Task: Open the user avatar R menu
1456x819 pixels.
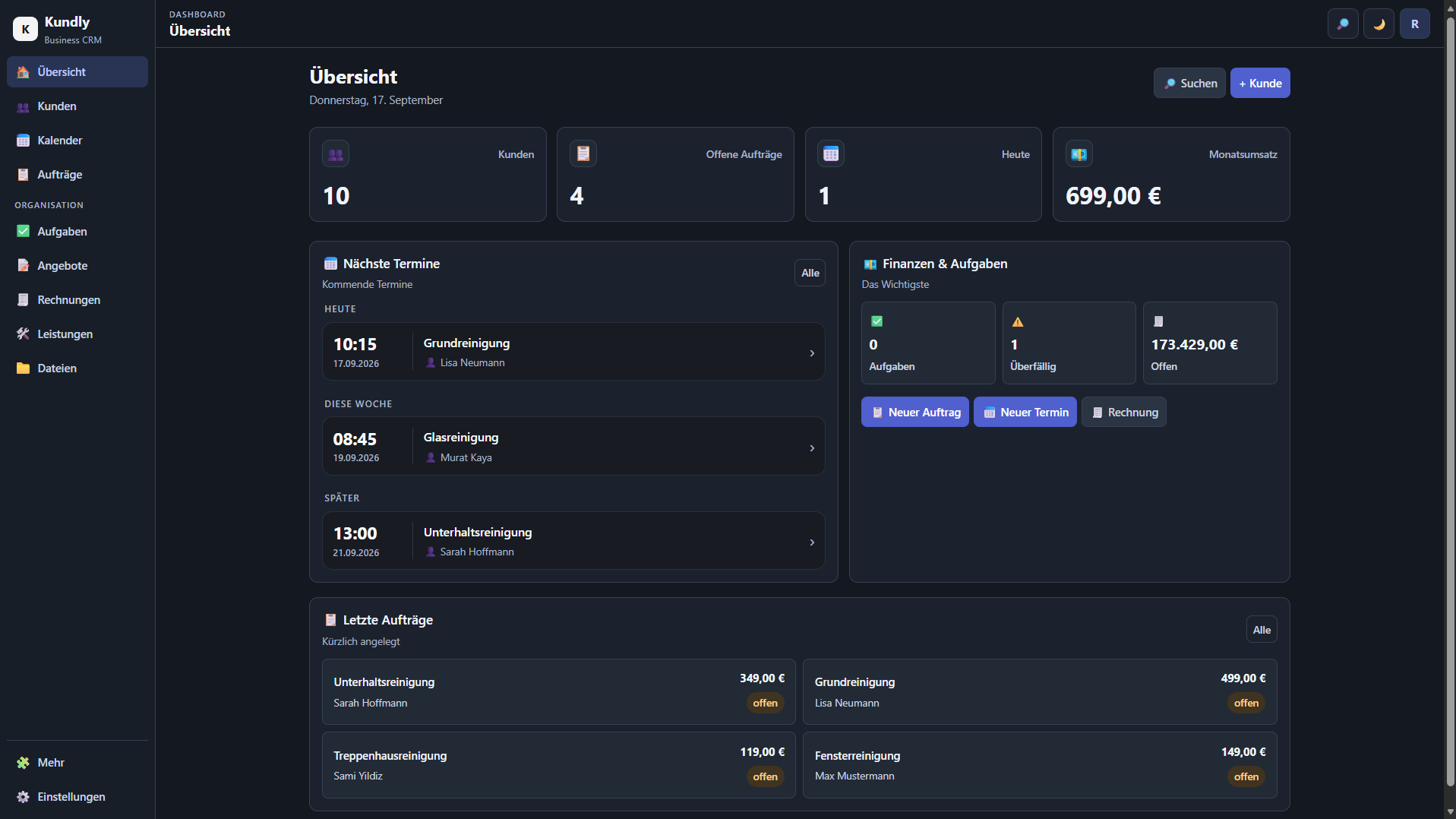Action: [x=1414, y=24]
